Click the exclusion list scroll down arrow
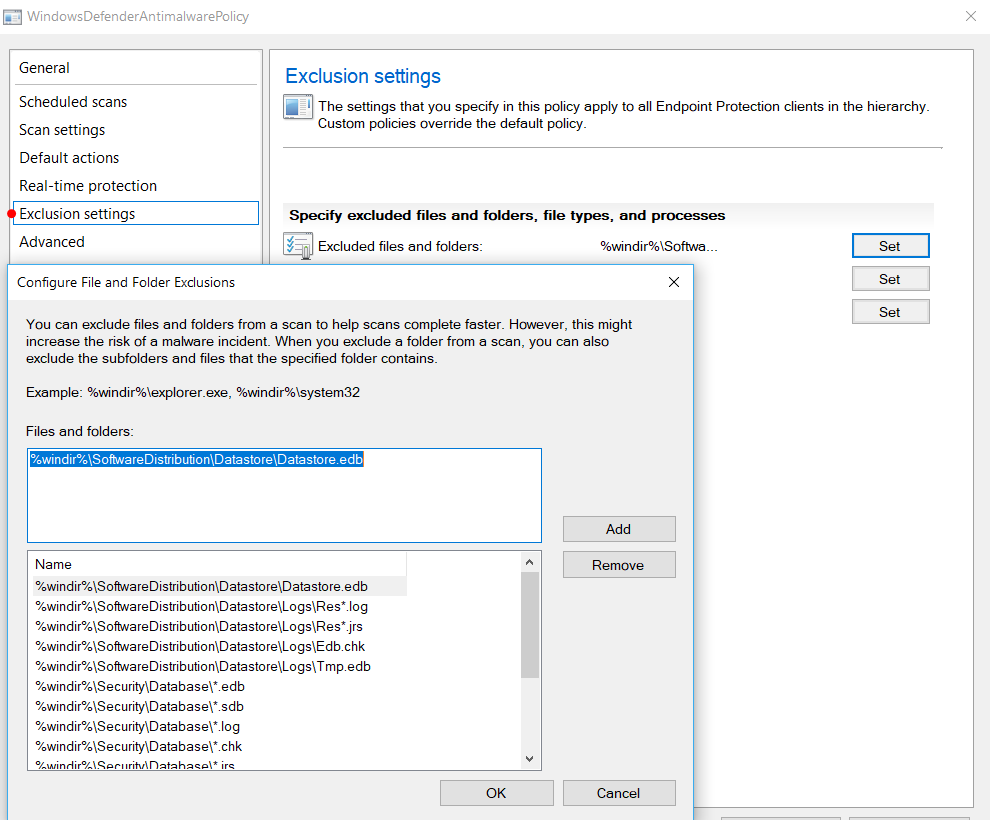The image size is (990, 820). click(x=530, y=759)
